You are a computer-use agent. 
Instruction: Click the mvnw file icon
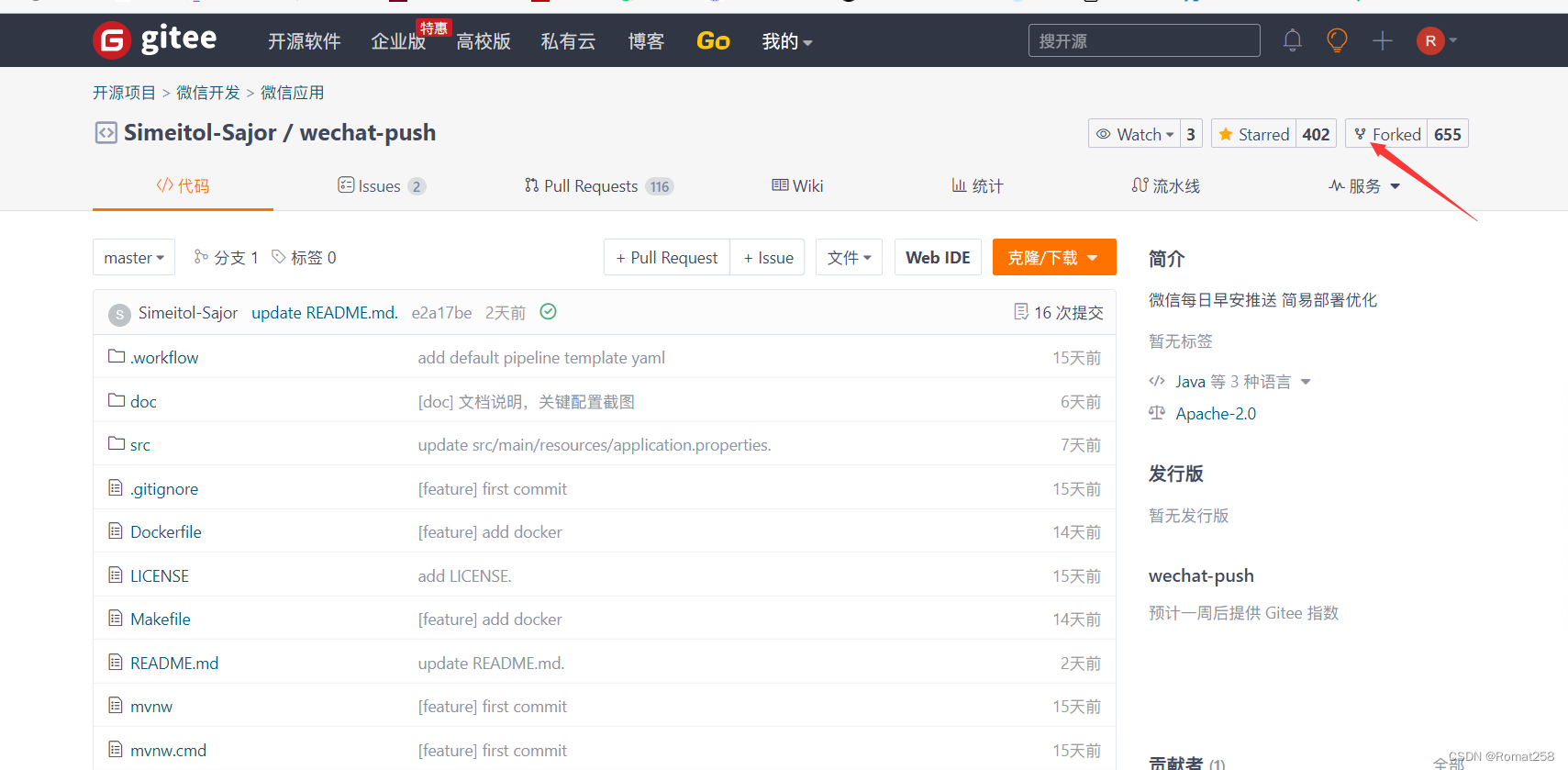coord(116,705)
